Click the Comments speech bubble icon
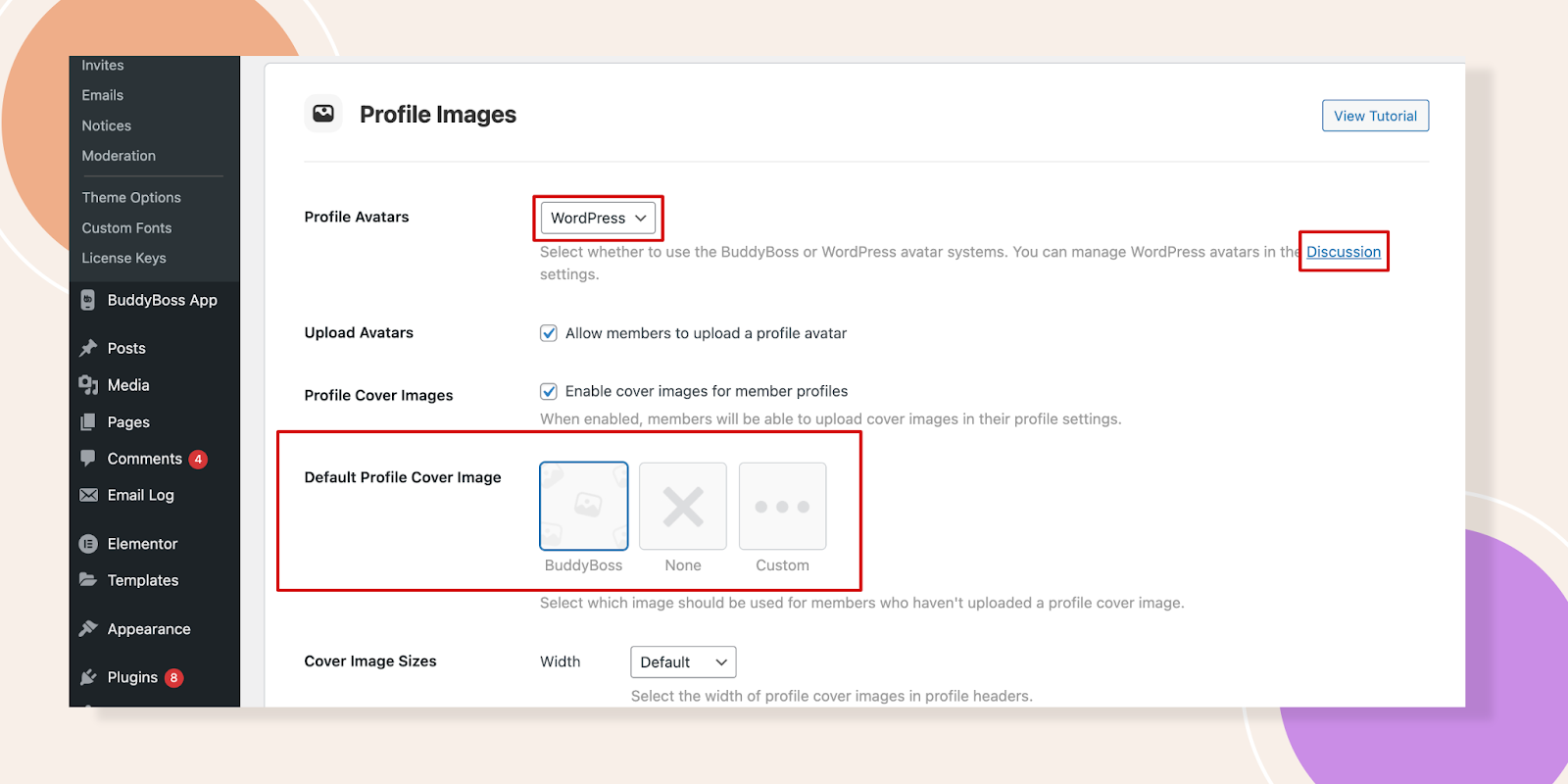1568x784 pixels. 88,459
